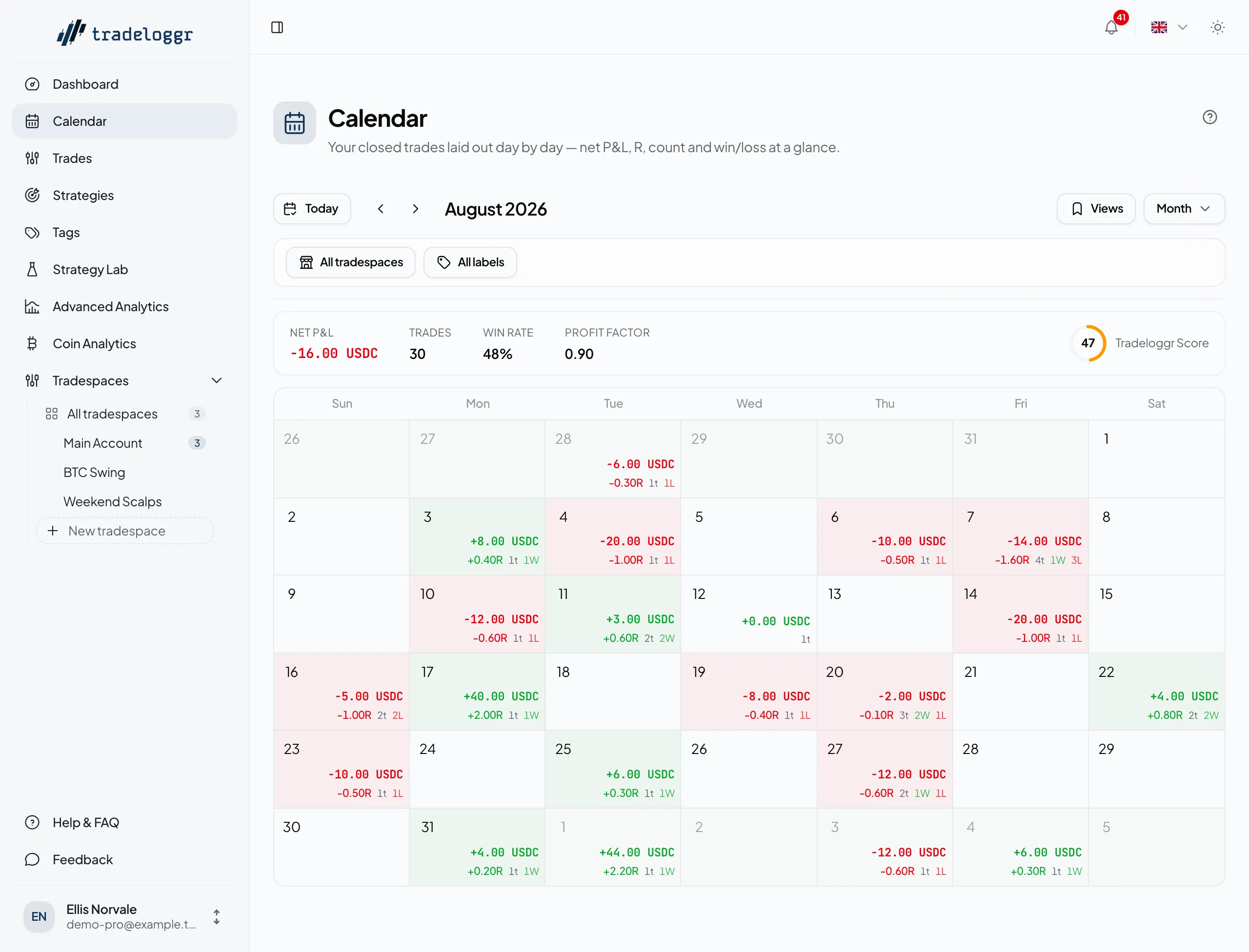Open Tags from sidebar
1249x952 pixels.
tap(124, 233)
